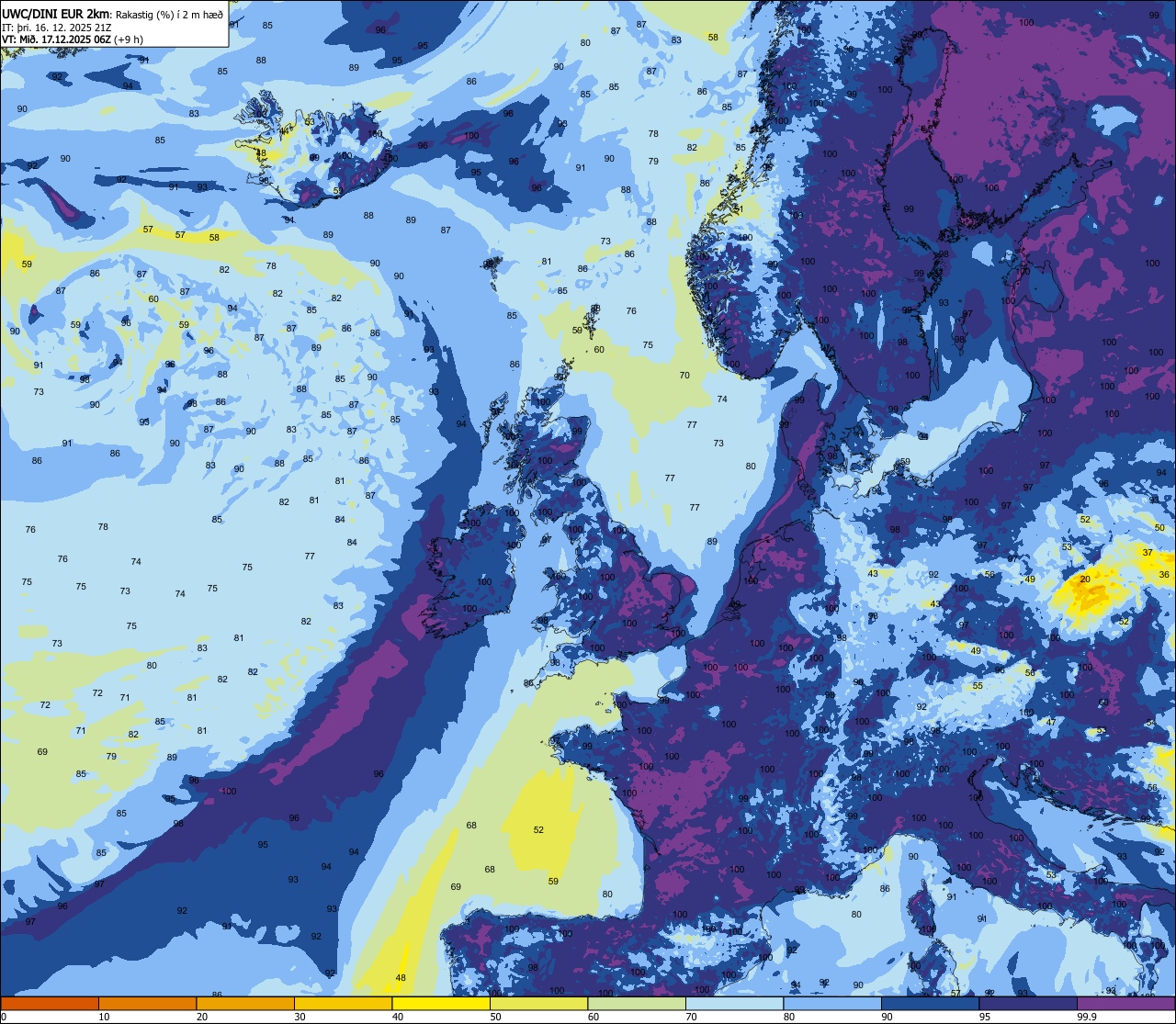Screen dimensions: 1176x1024
Task: Click the 70–80 % pale blue legend segment
Action: [734, 1003]
